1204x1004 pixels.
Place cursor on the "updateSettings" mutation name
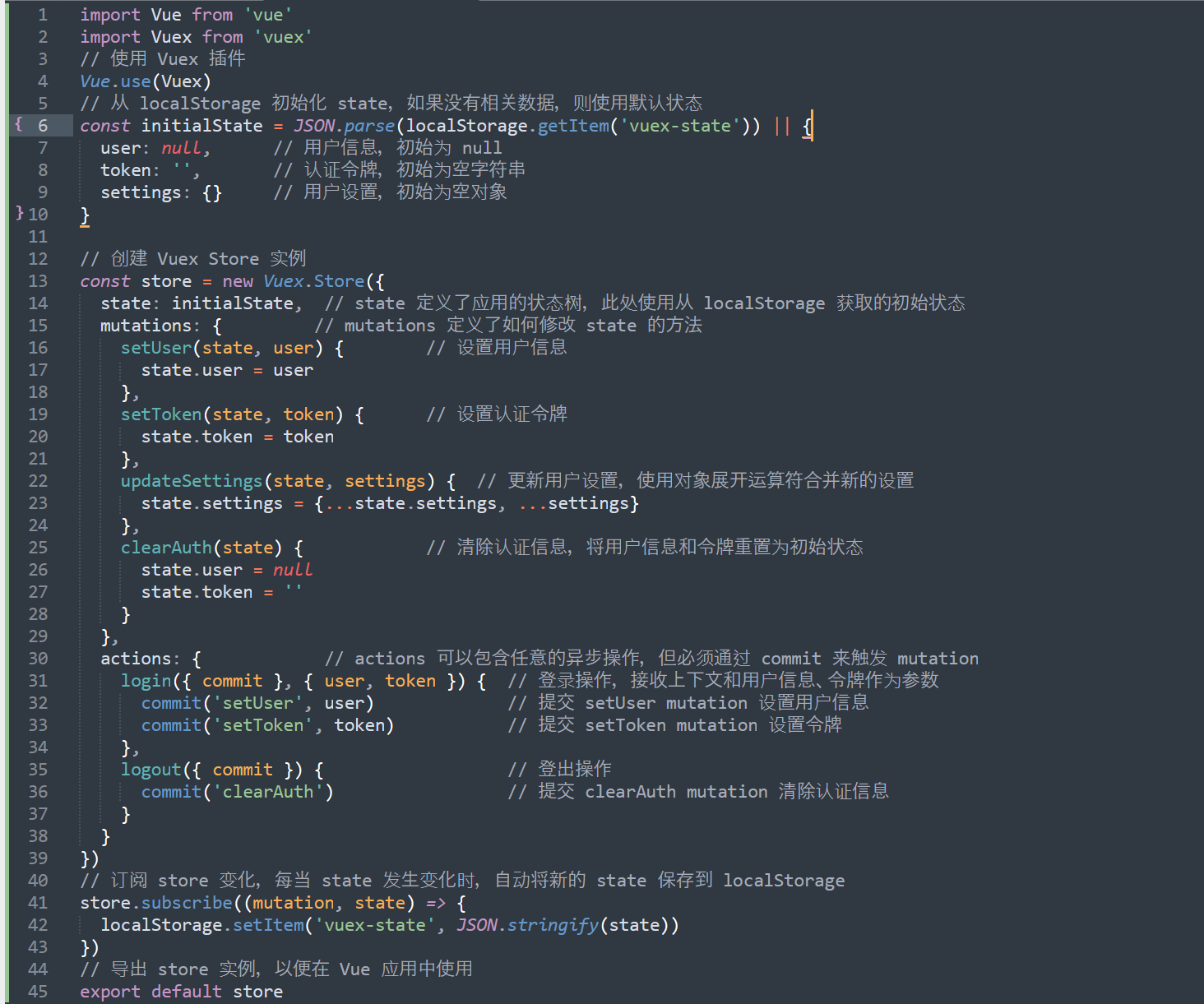pos(192,481)
